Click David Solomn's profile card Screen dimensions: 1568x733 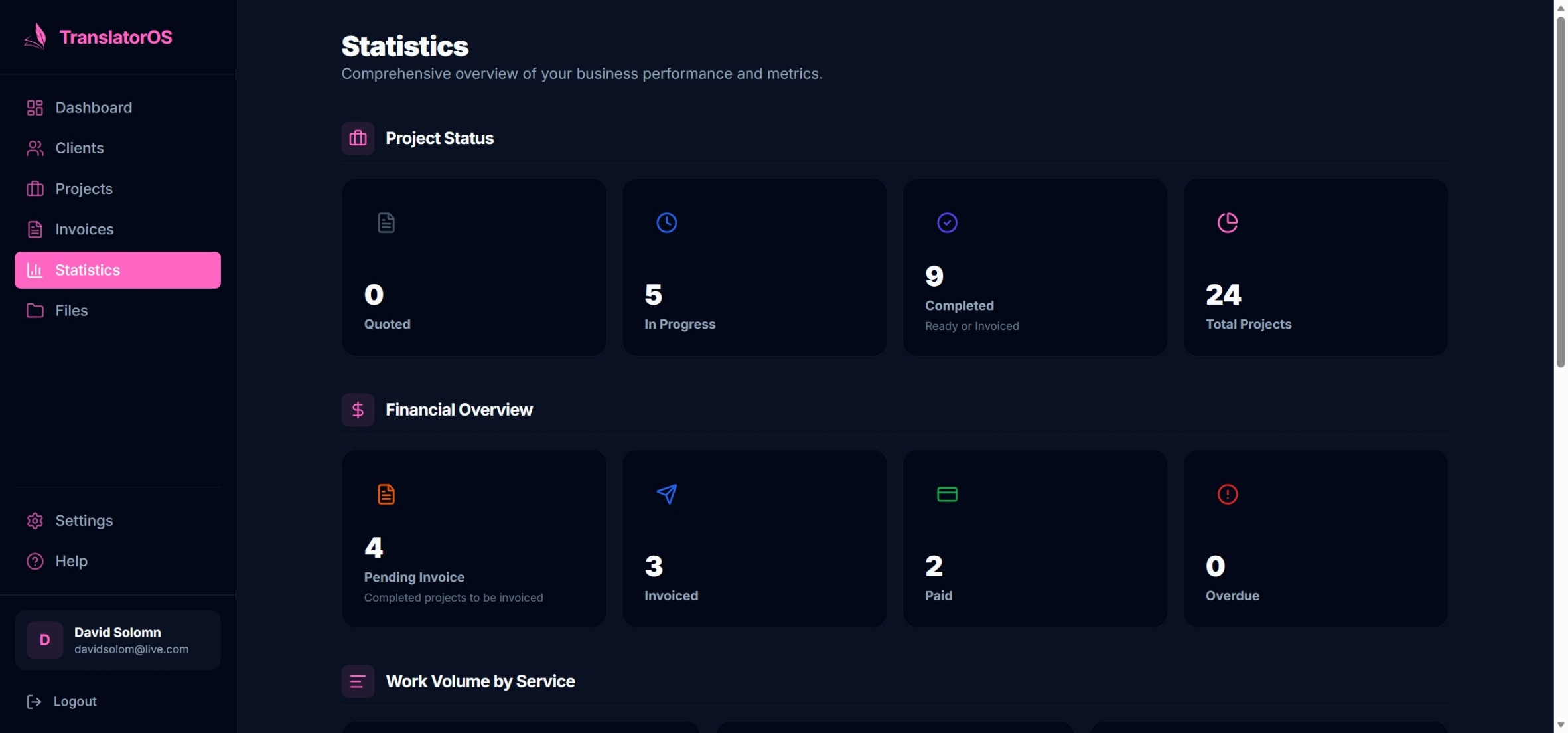117,639
